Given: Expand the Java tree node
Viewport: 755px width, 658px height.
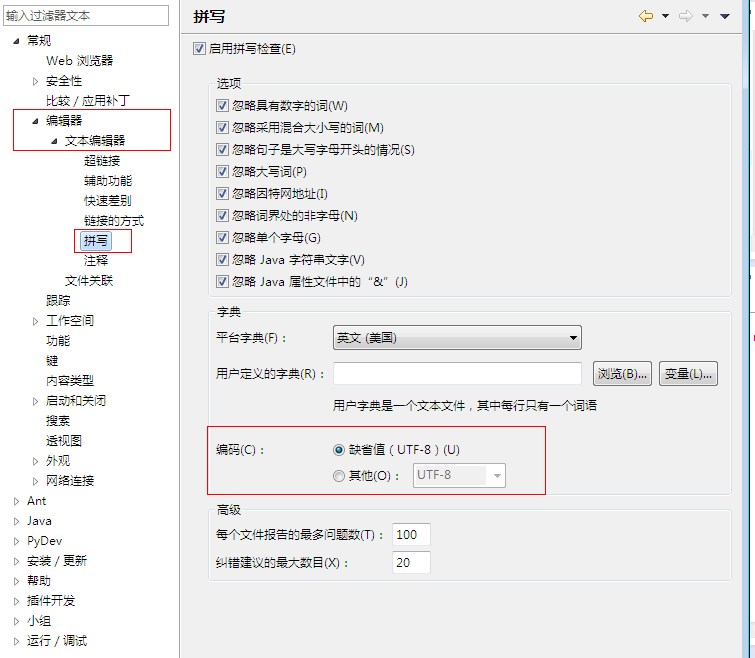Looking at the screenshot, I should coord(16,521).
